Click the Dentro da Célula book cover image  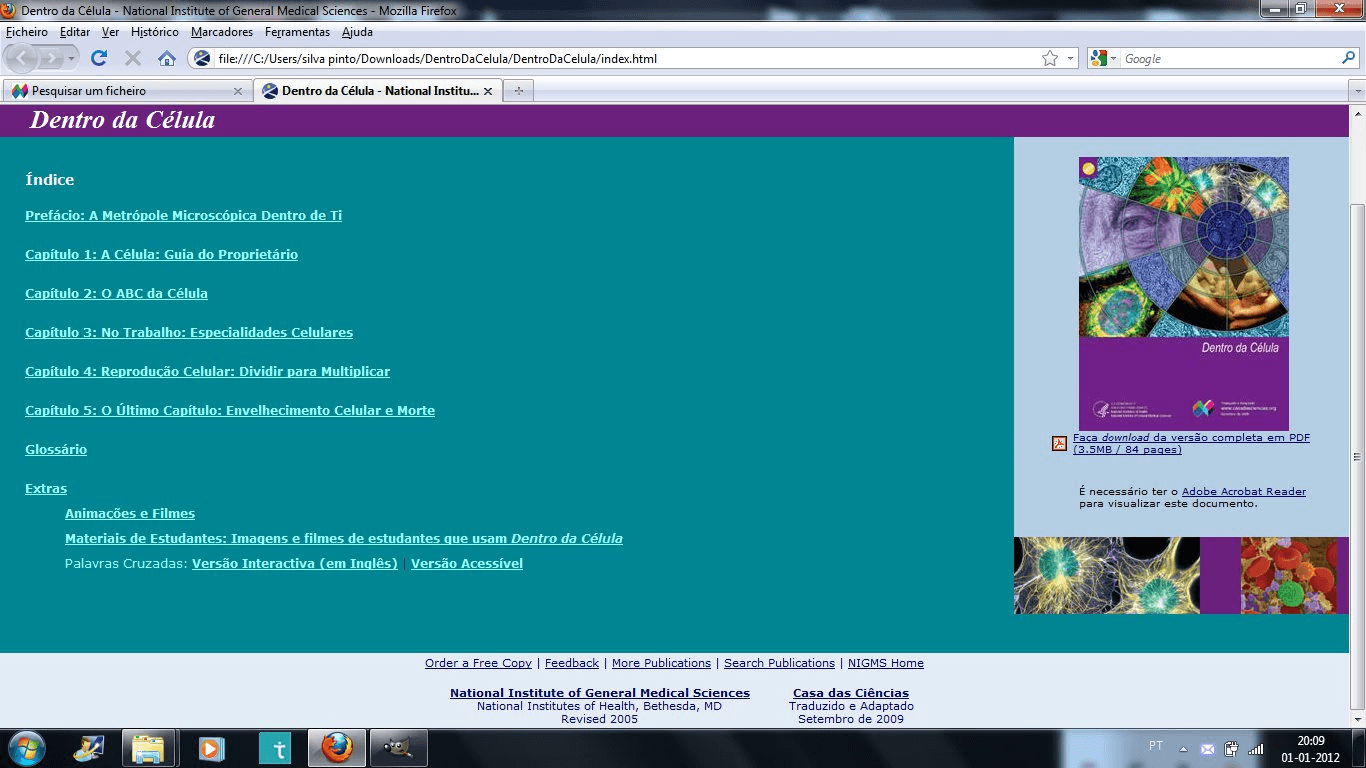[1184, 294]
